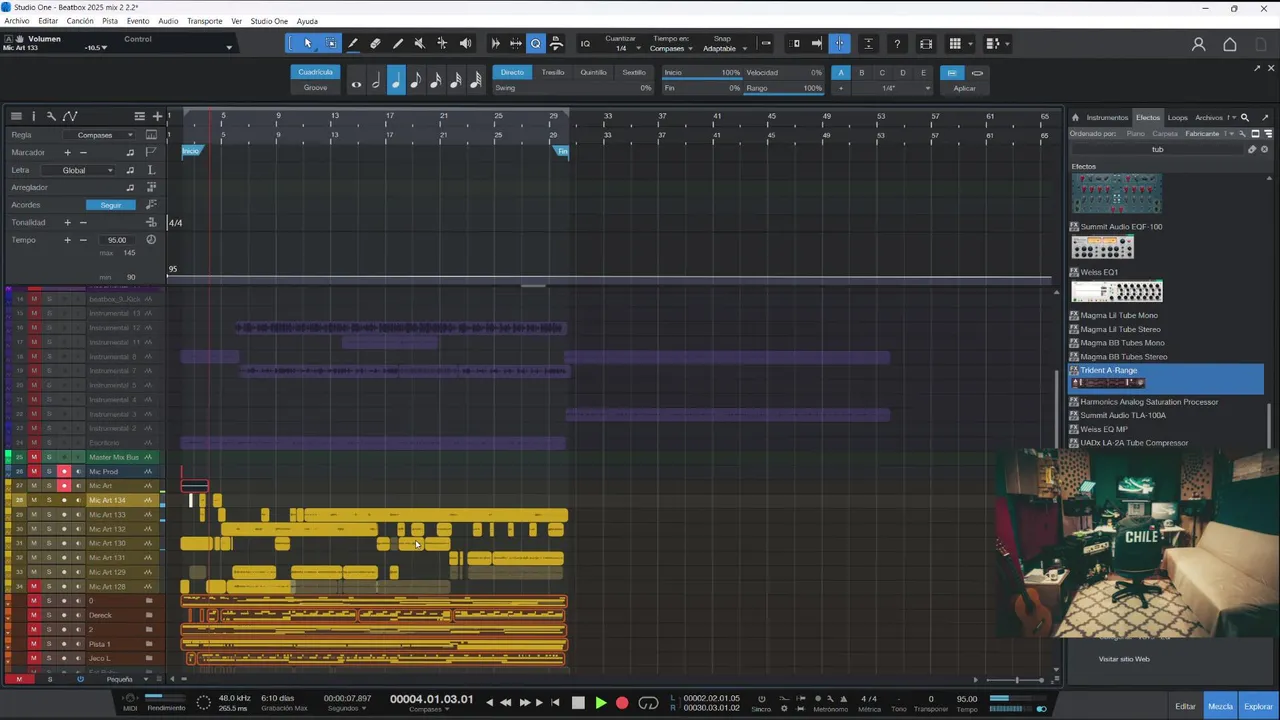Image resolution: width=1280 pixels, height=720 pixels.
Task: Select the eighth note quantize value
Action: point(416,82)
